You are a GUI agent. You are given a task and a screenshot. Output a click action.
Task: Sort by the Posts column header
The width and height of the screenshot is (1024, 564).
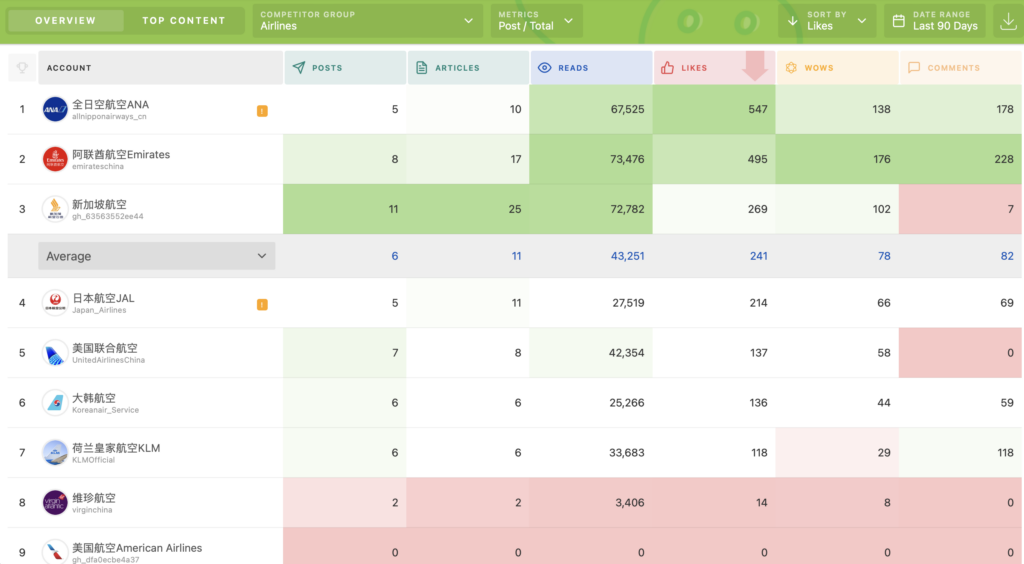click(345, 67)
